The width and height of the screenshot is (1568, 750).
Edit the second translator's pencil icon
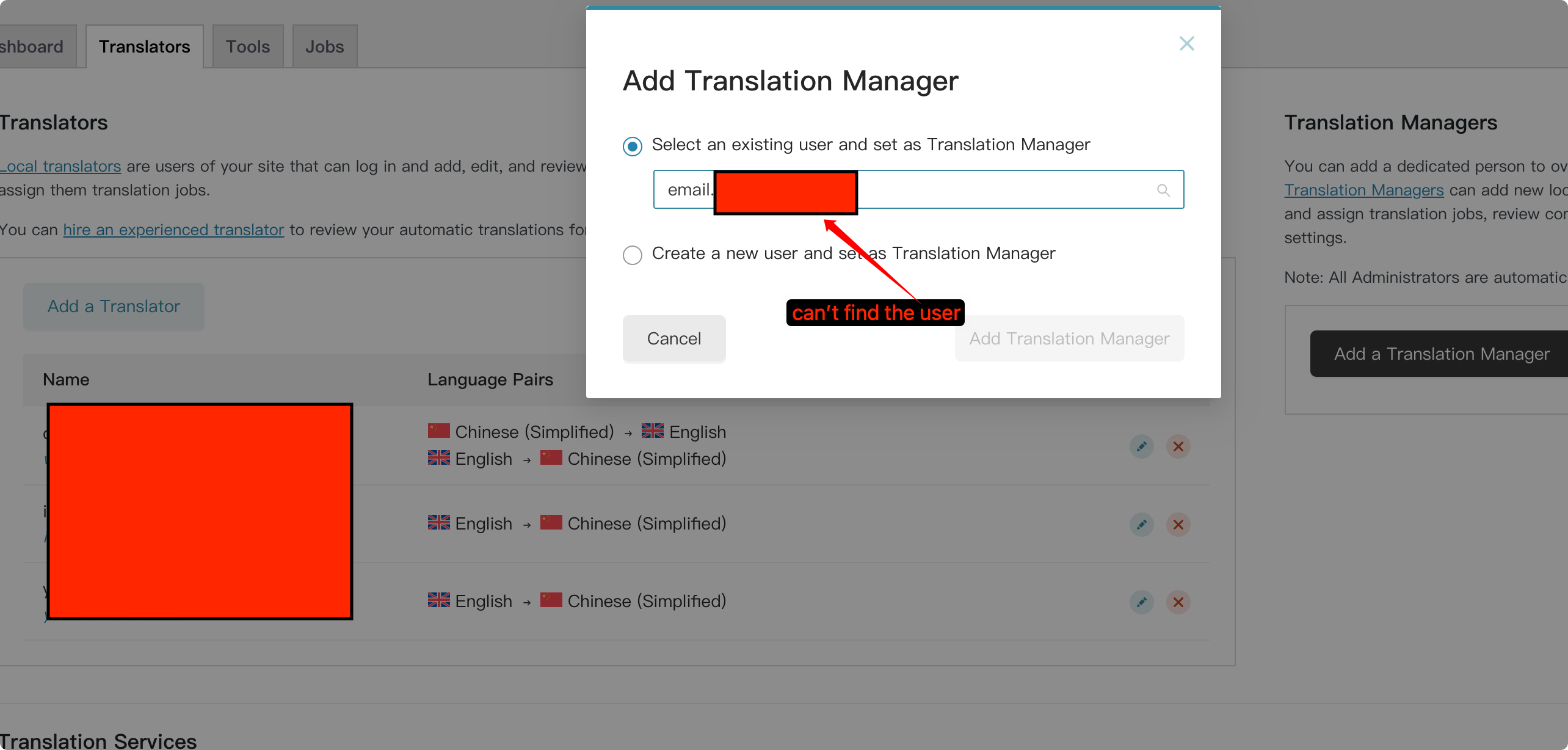pos(1141,525)
